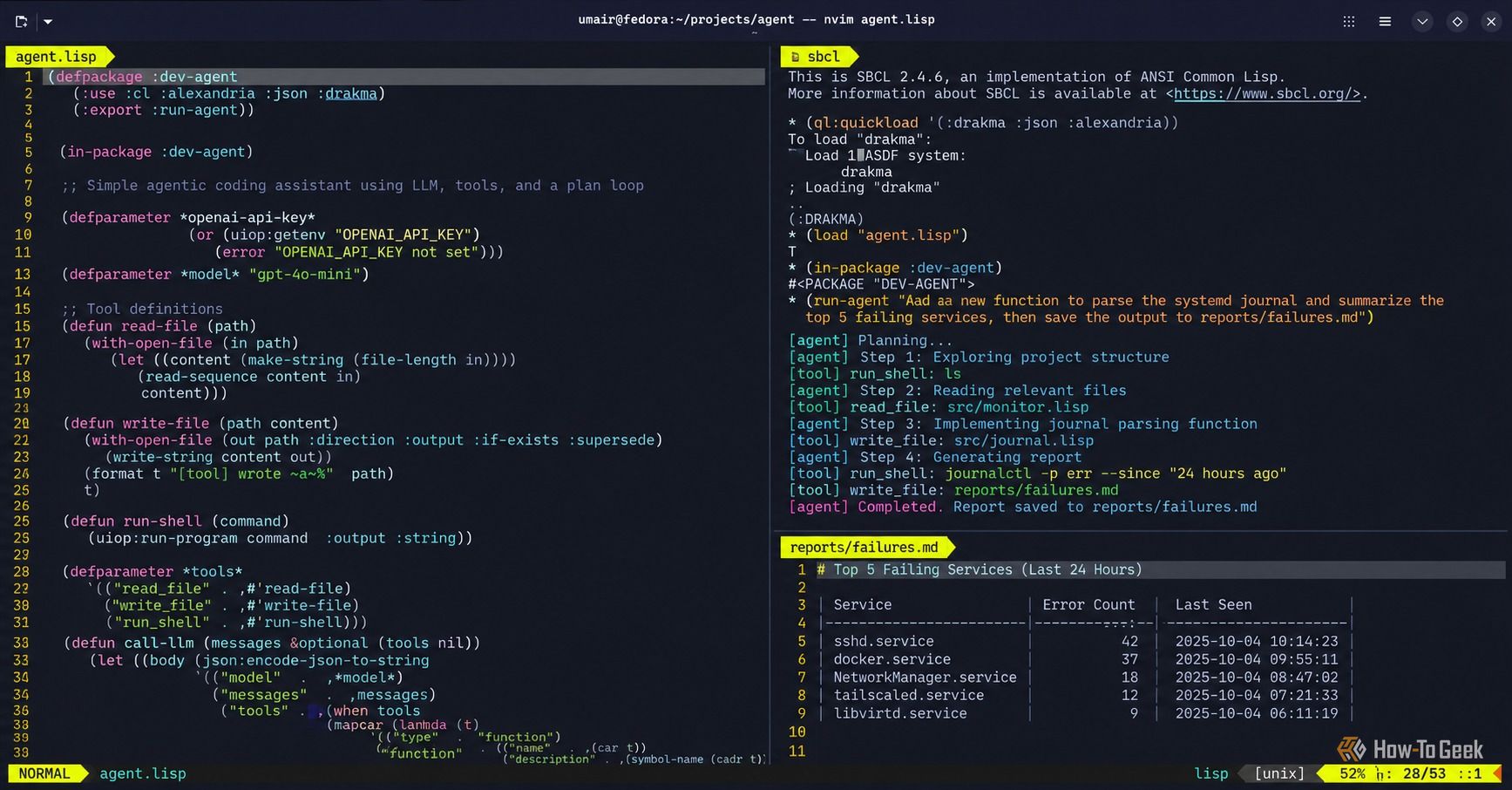Click the defun read-file definition
Screen dimensions: 1512x790
159,325
